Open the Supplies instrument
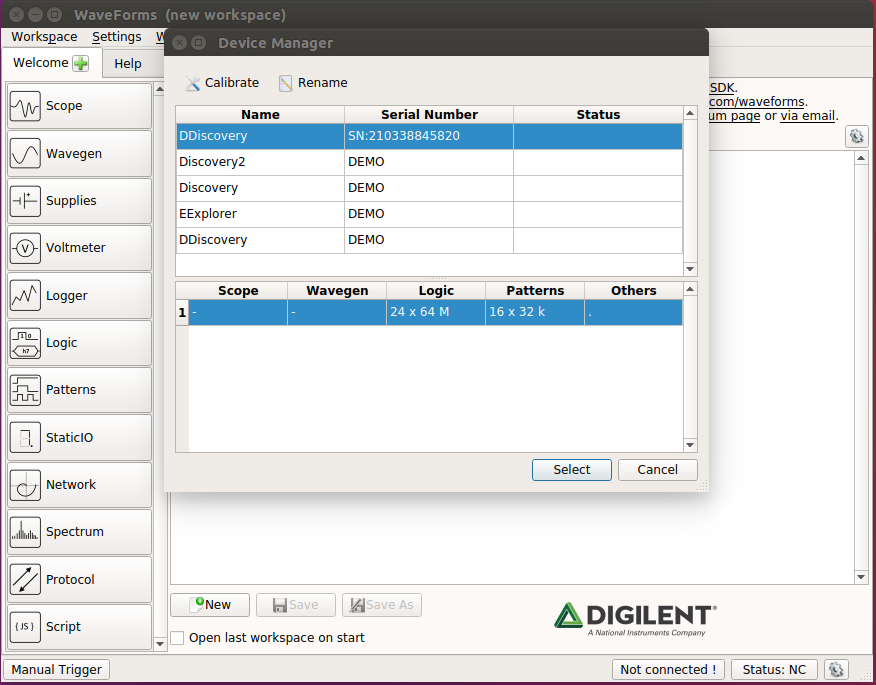 pyautogui.click(x=79, y=201)
